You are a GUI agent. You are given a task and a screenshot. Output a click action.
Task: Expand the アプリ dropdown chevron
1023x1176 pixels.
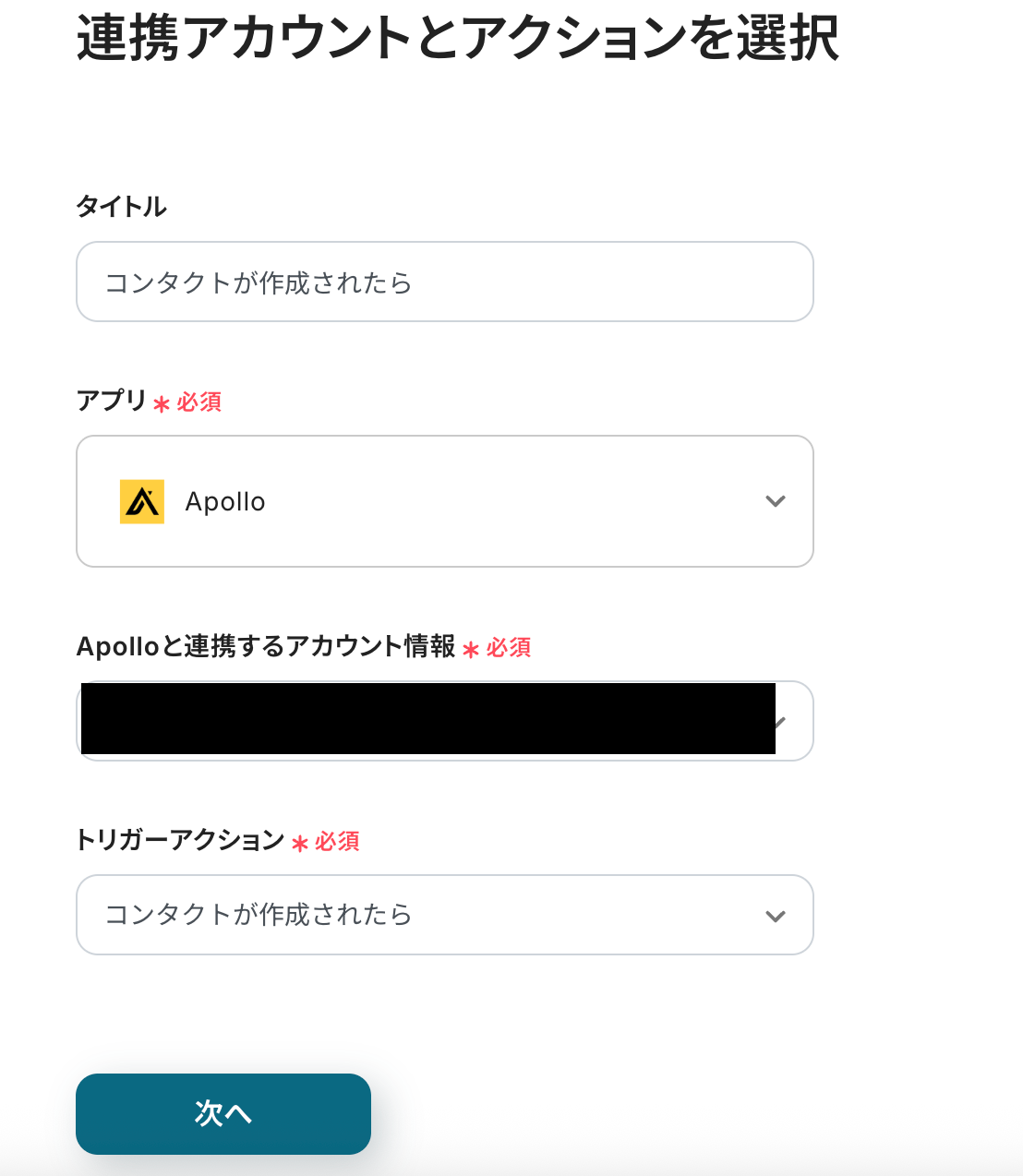pos(776,501)
